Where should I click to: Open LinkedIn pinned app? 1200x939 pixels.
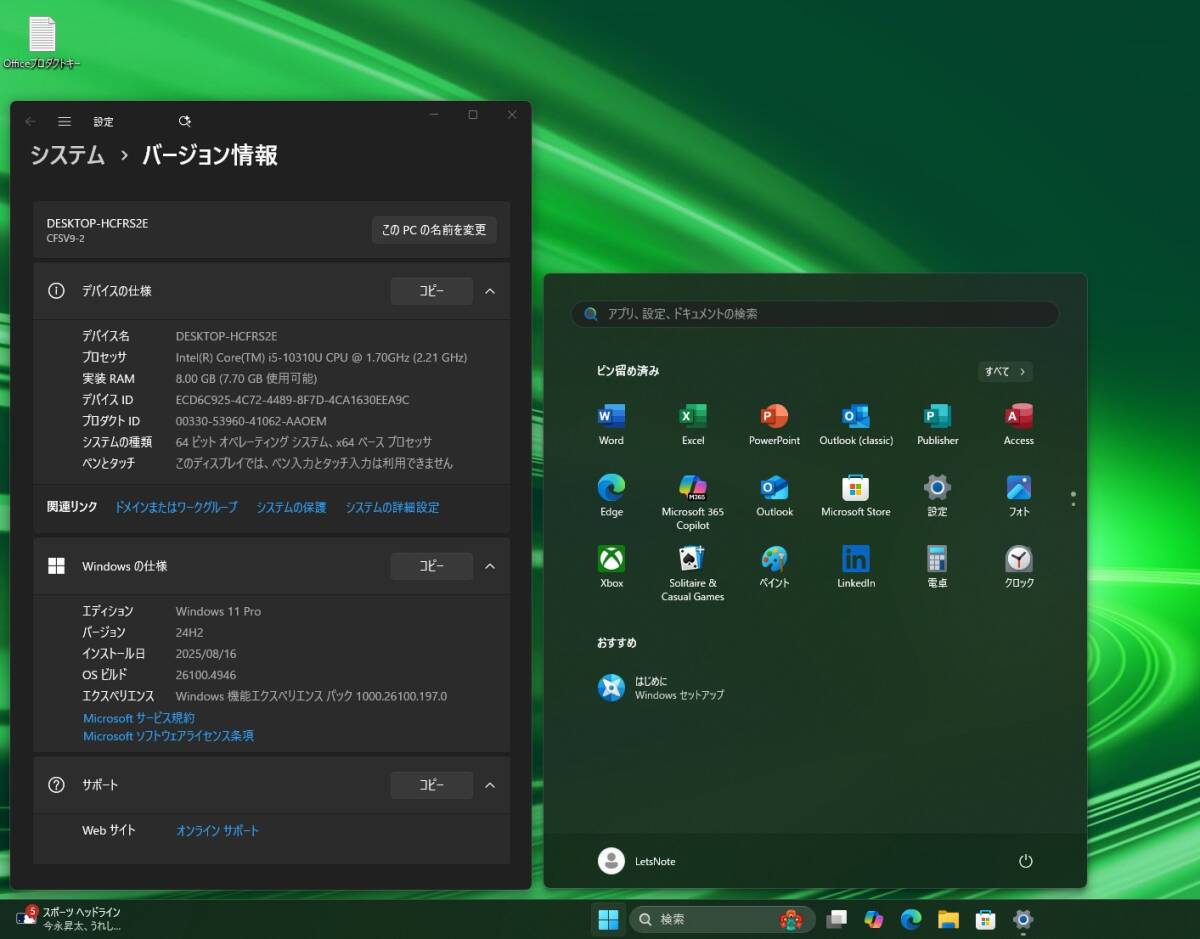point(856,567)
